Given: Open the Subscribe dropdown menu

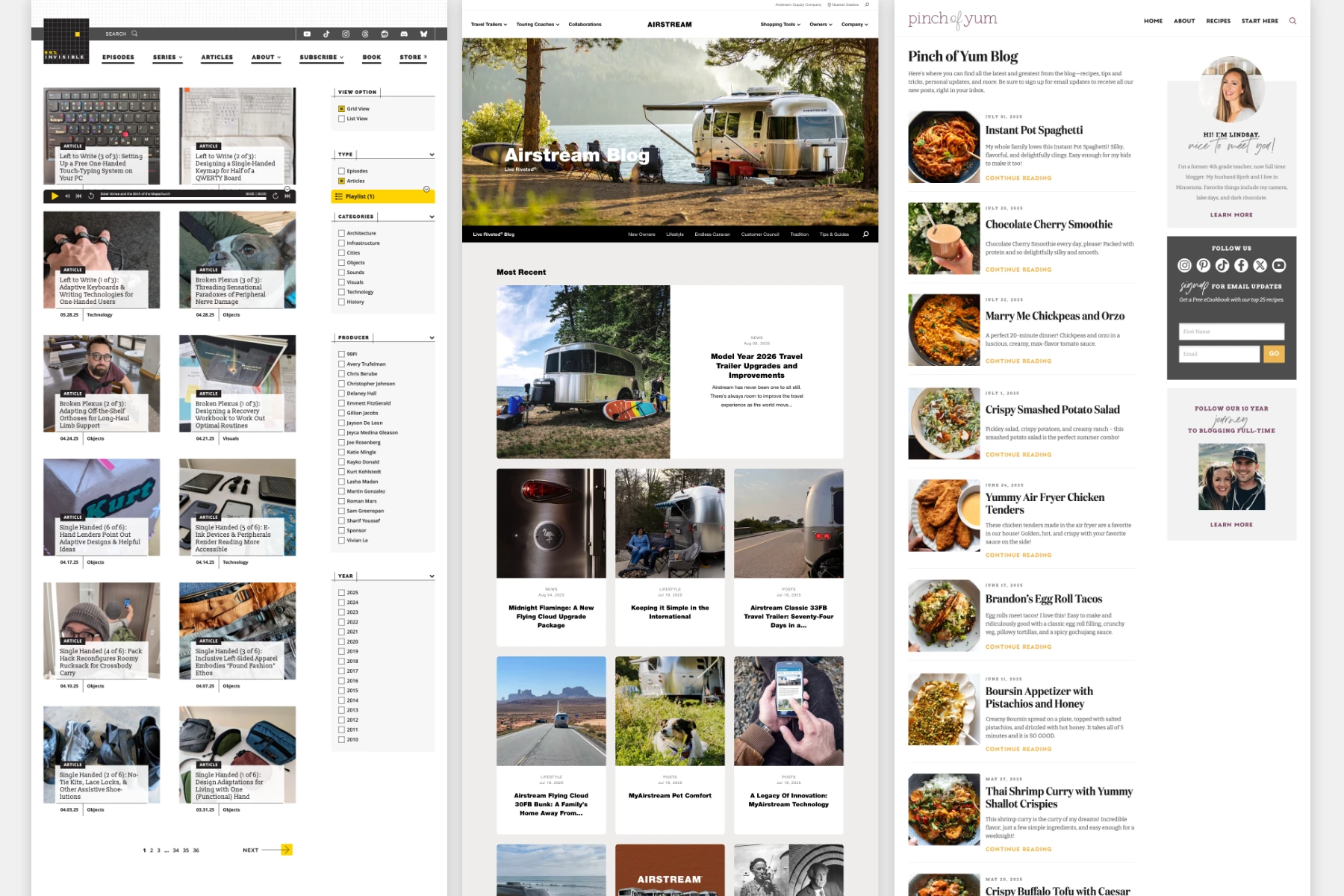Looking at the screenshot, I should pyautogui.click(x=322, y=57).
